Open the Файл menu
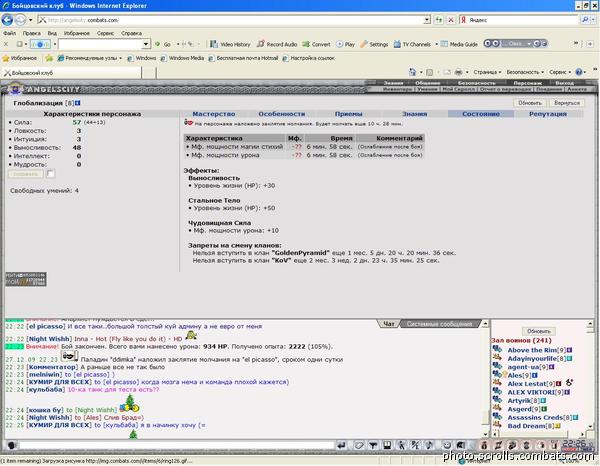 pos(10,33)
